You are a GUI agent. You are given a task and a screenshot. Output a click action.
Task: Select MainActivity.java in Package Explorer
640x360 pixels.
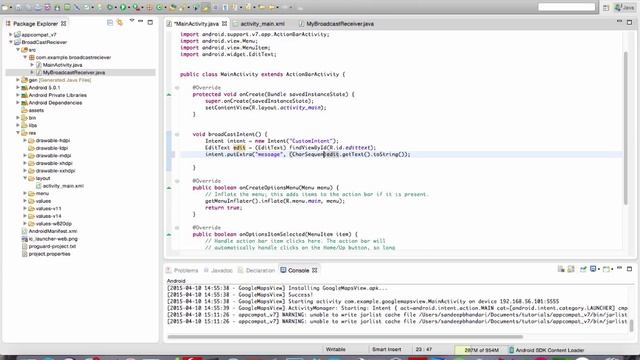pos(62,65)
